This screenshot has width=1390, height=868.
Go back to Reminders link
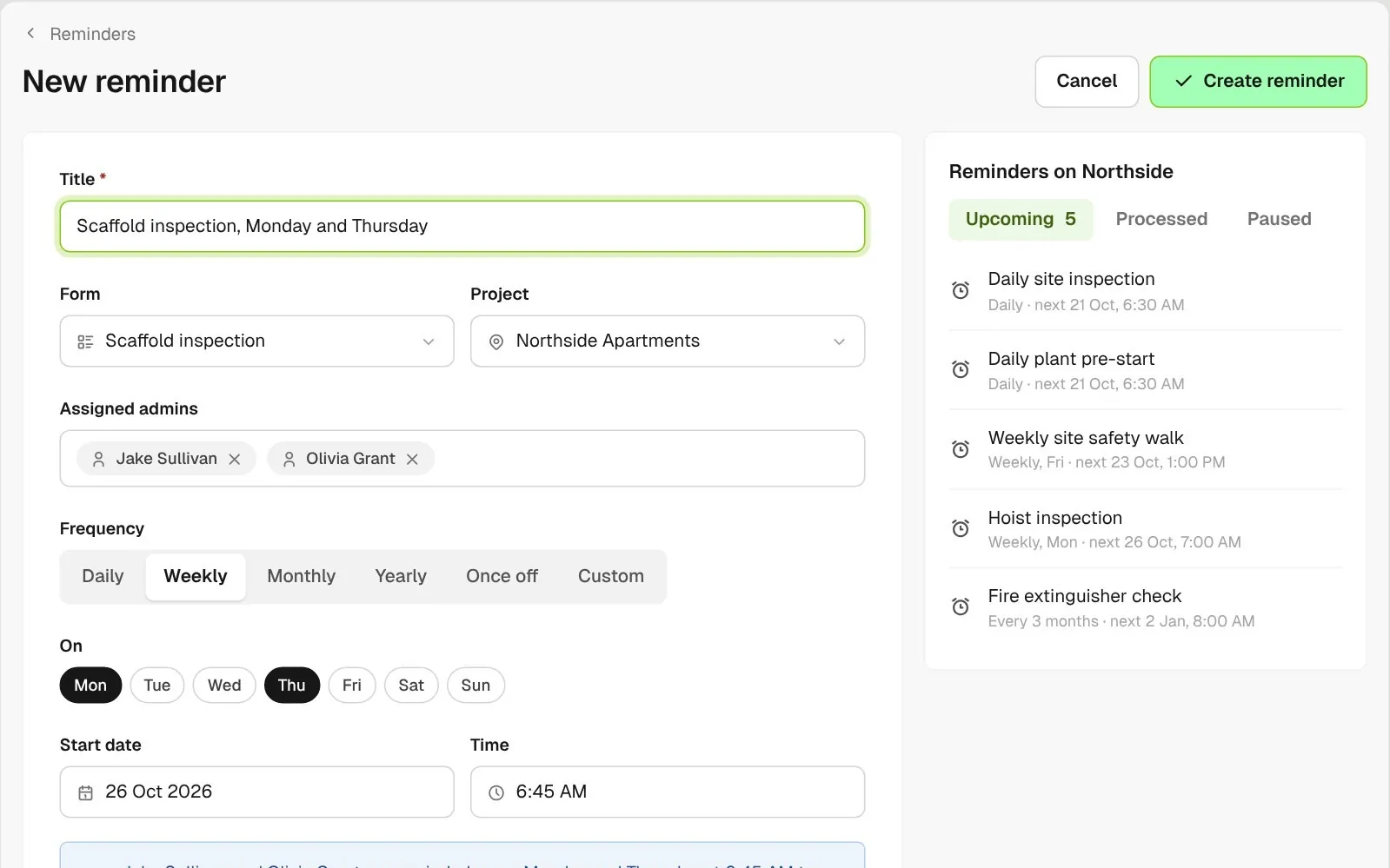92,34
